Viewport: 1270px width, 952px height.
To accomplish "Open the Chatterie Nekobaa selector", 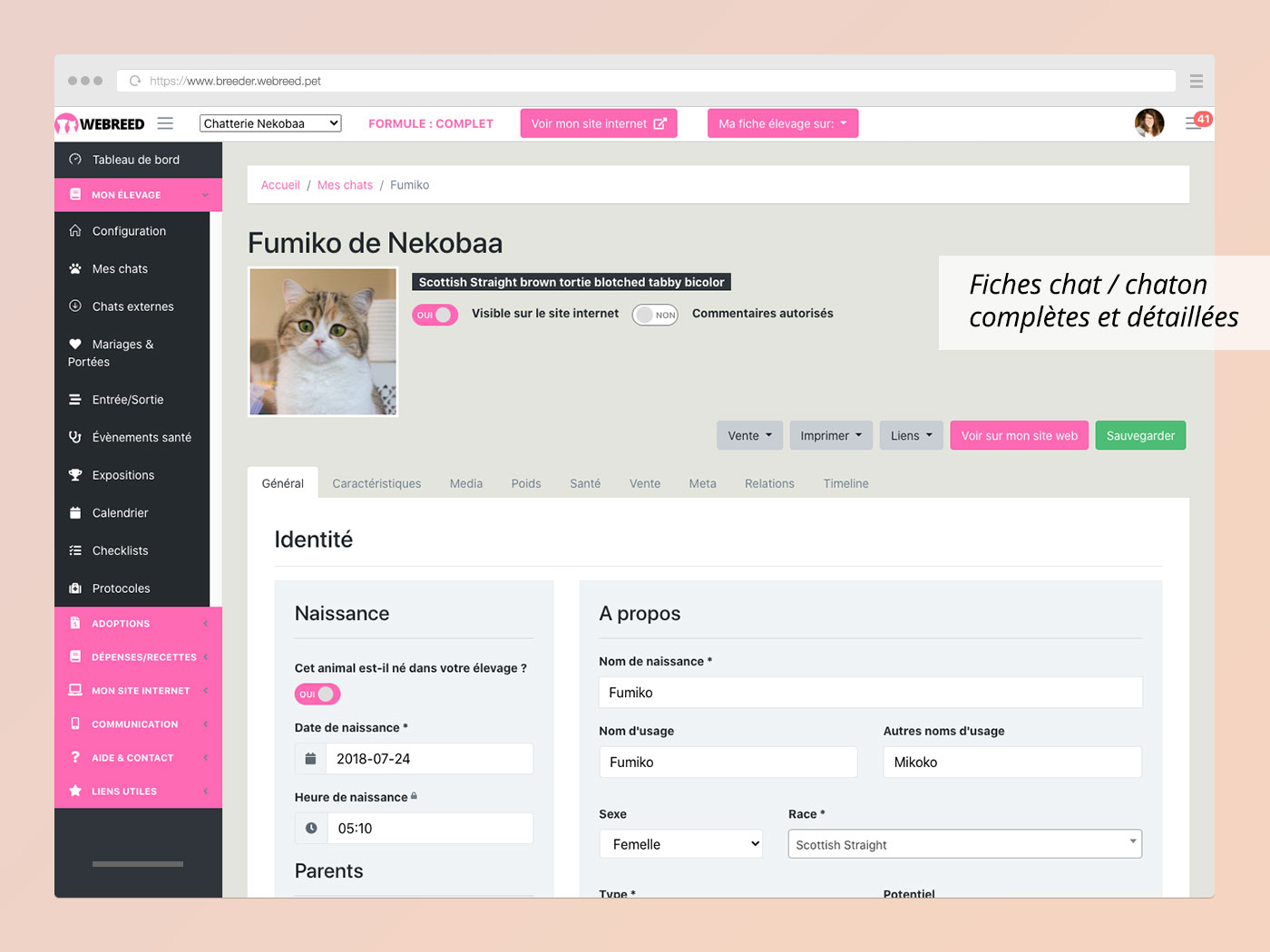I will coord(270,123).
